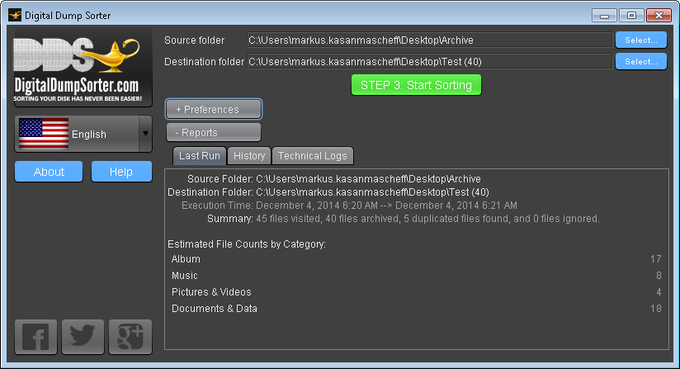Open the language dropdown arrow
This screenshot has width=680, height=369.
[145, 134]
